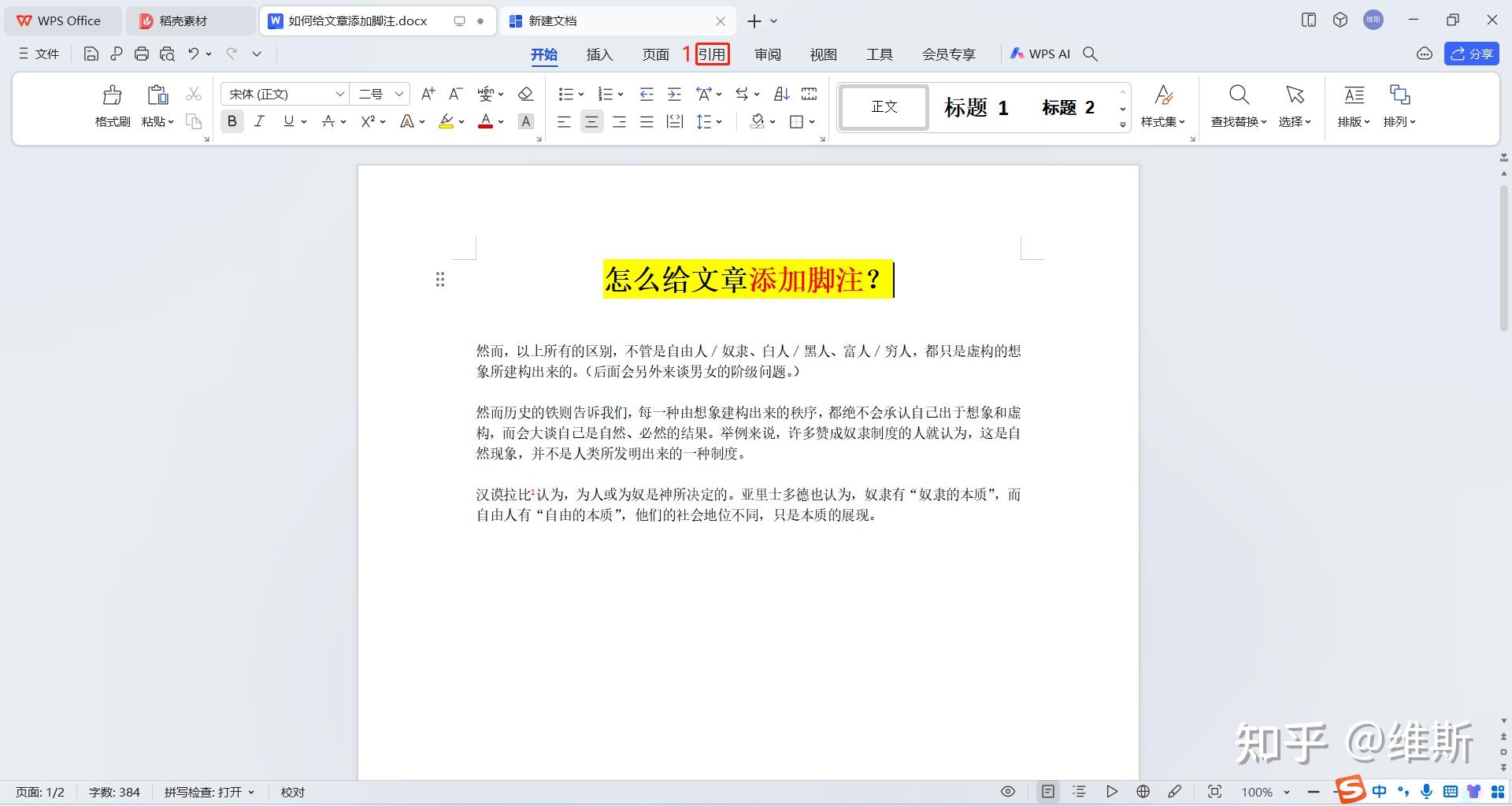Screen dimensions: 1512x806
Task: Click the Search magnifier beside WPS AI
Action: point(1090,54)
